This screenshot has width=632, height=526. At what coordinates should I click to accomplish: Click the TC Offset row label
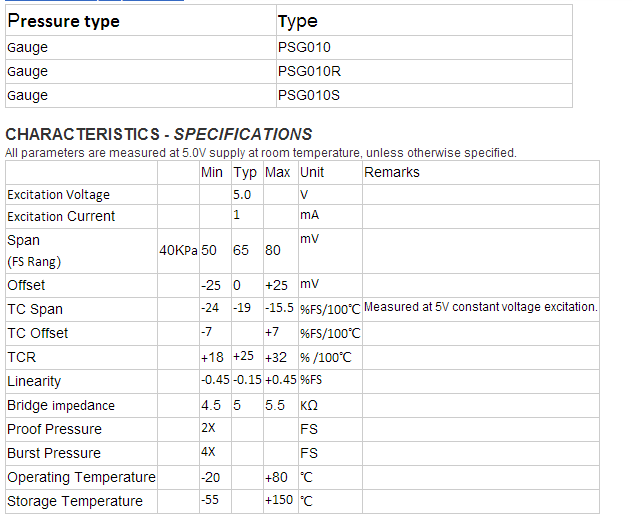point(37,333)
